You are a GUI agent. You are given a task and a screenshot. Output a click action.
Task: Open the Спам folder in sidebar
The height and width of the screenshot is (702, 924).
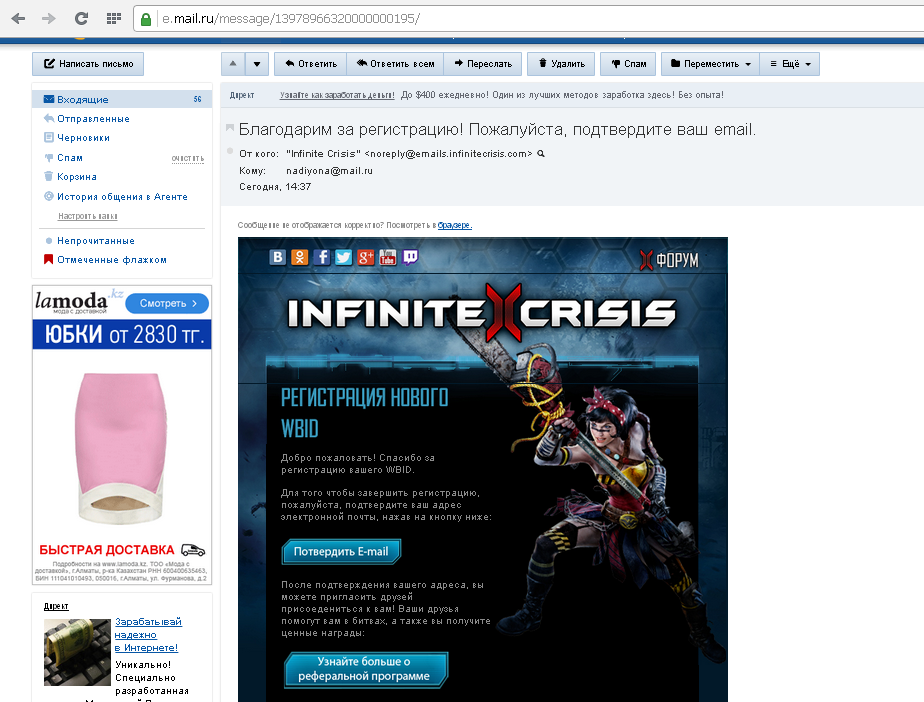point(70,157)
